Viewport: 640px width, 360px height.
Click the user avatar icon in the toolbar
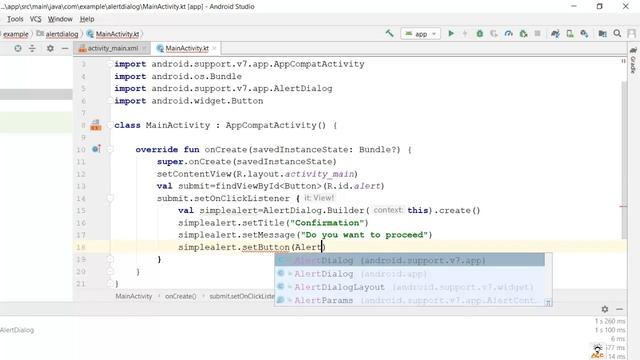(632, 33)
